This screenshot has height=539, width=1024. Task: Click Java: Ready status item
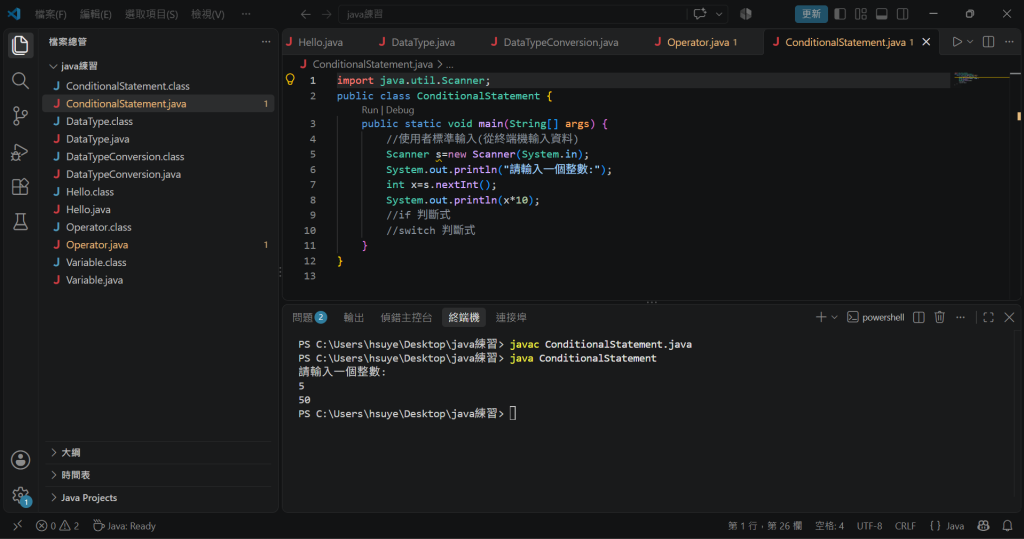point(124,526)
